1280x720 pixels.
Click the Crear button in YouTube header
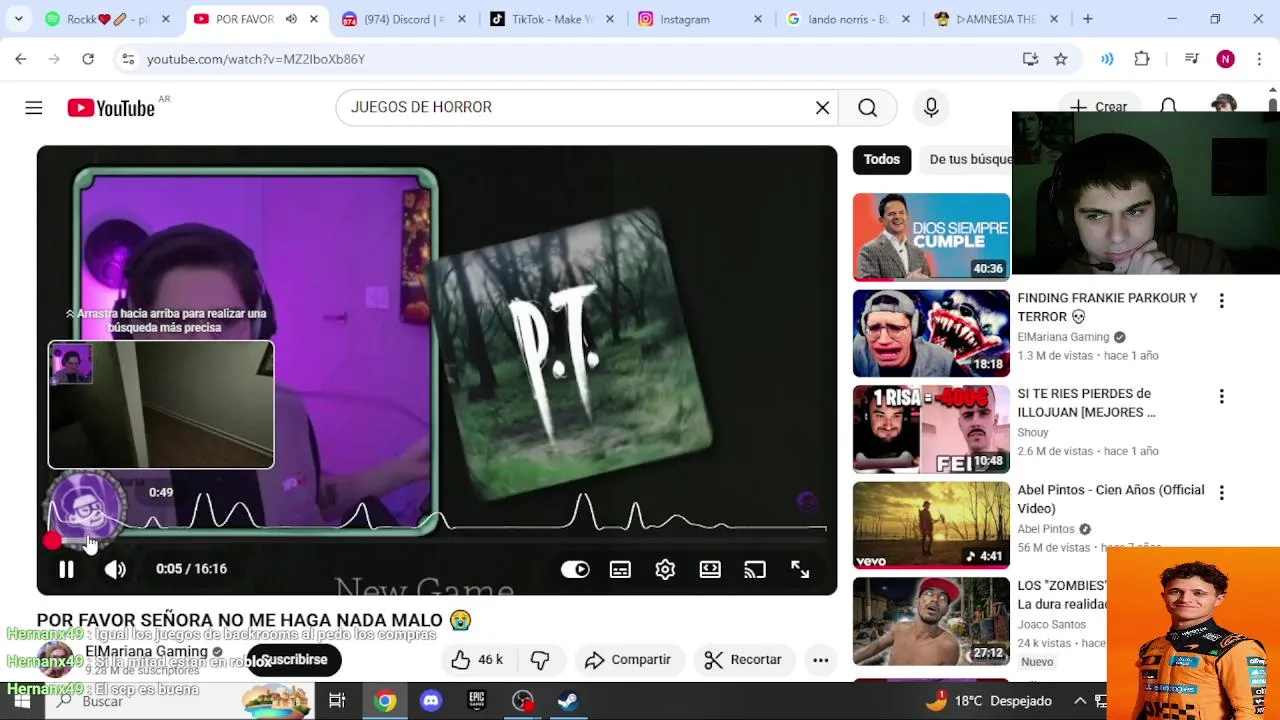point(1098,107)
